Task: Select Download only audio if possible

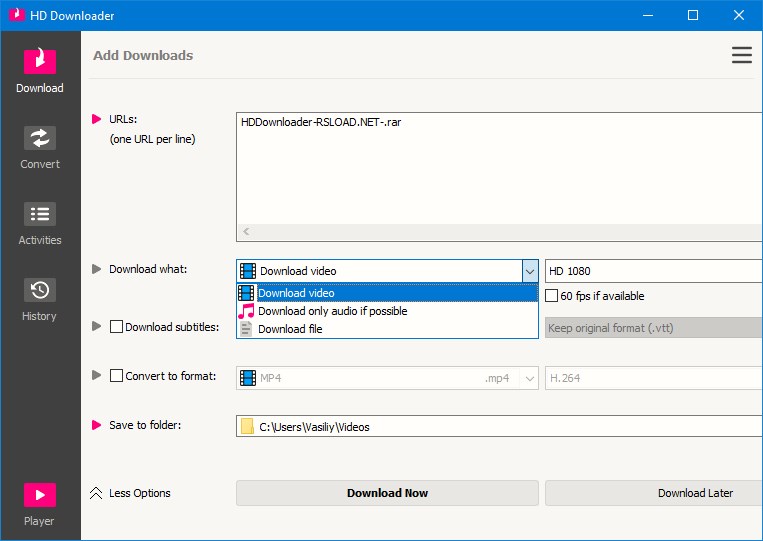Action: [x=332, y=311]
